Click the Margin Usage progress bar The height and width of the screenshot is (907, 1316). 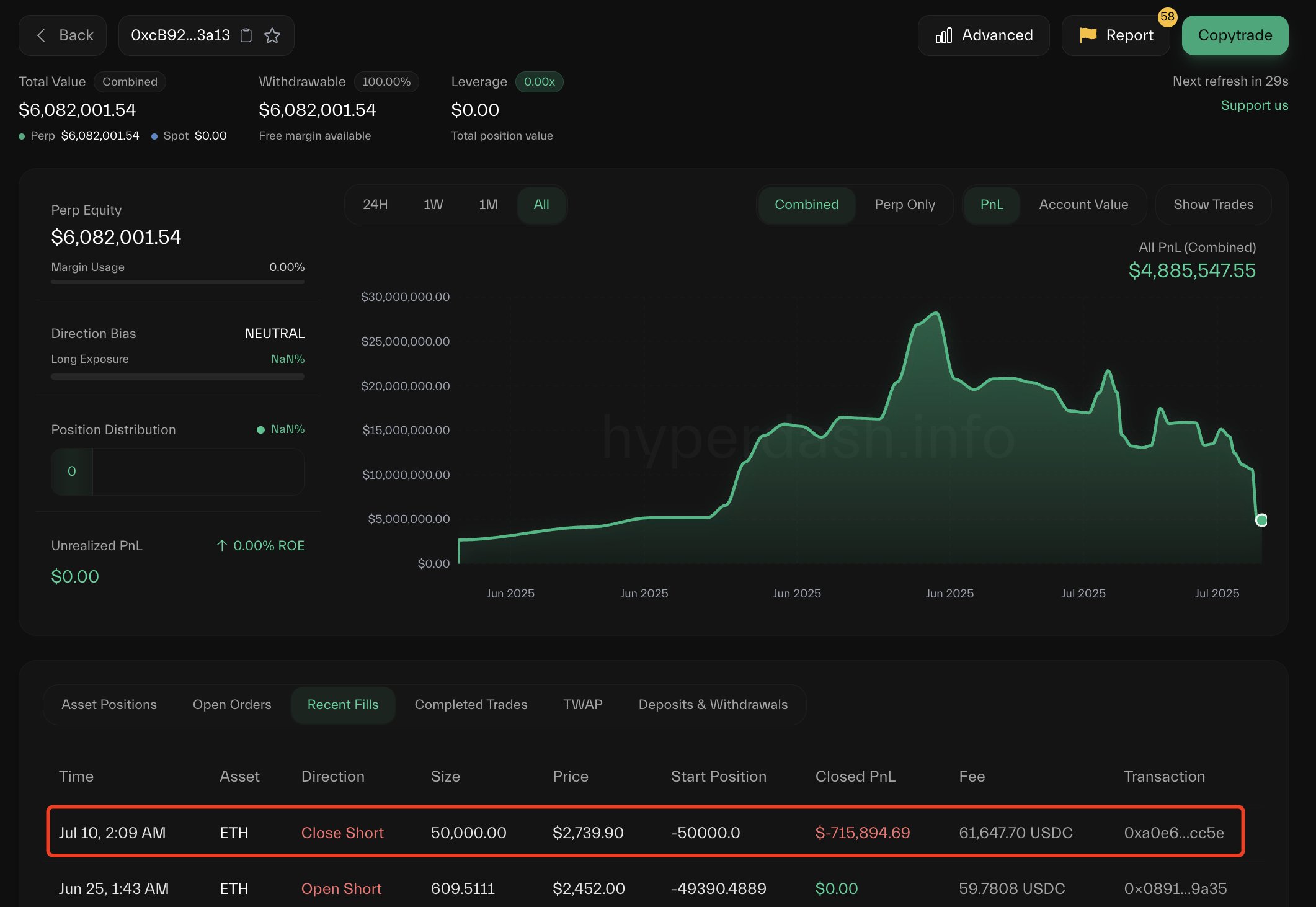click(177, 282)
